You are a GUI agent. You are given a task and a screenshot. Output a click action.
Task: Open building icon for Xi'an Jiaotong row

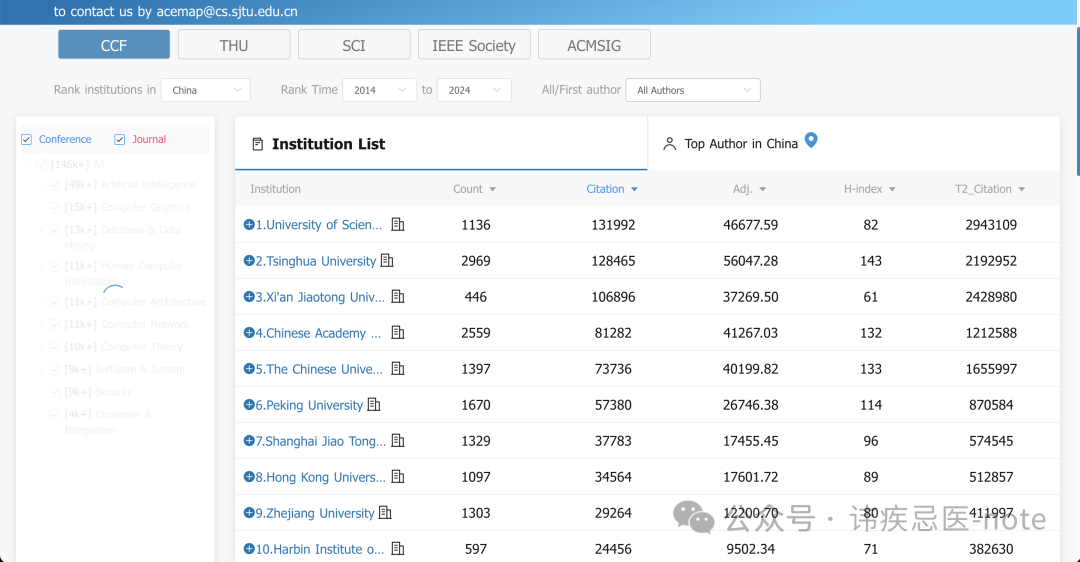[x=397, y=296]
